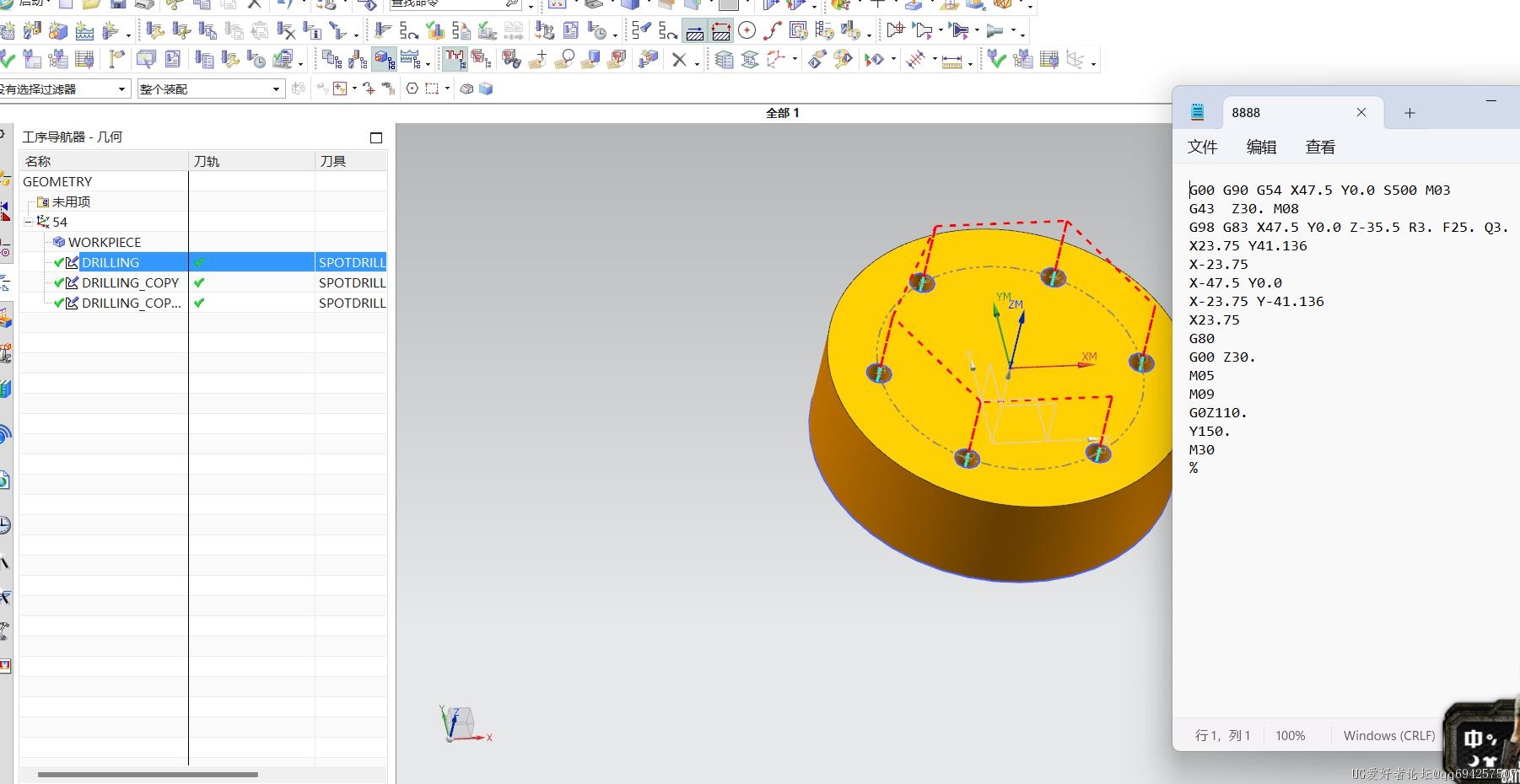Toggle the red tool path pattern button

[x=455, y=59]
